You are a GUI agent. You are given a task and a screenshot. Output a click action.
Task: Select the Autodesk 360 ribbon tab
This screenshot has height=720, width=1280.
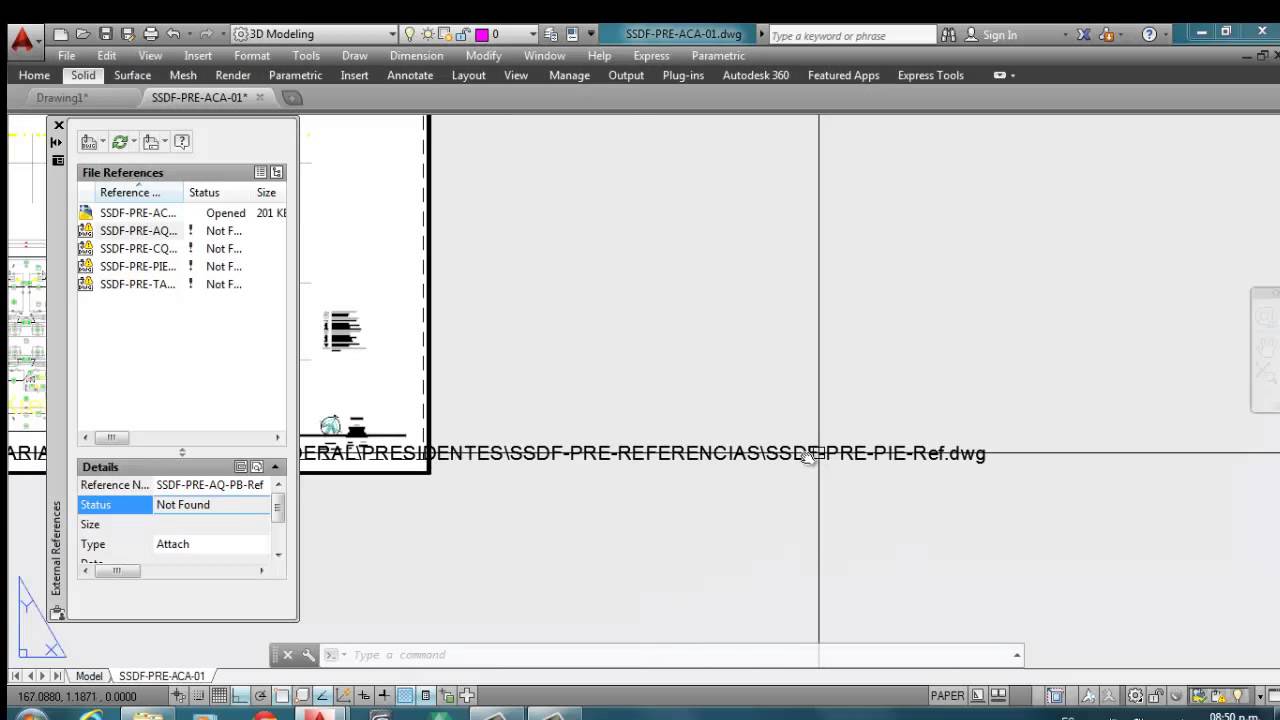click(x=756, y=75)
